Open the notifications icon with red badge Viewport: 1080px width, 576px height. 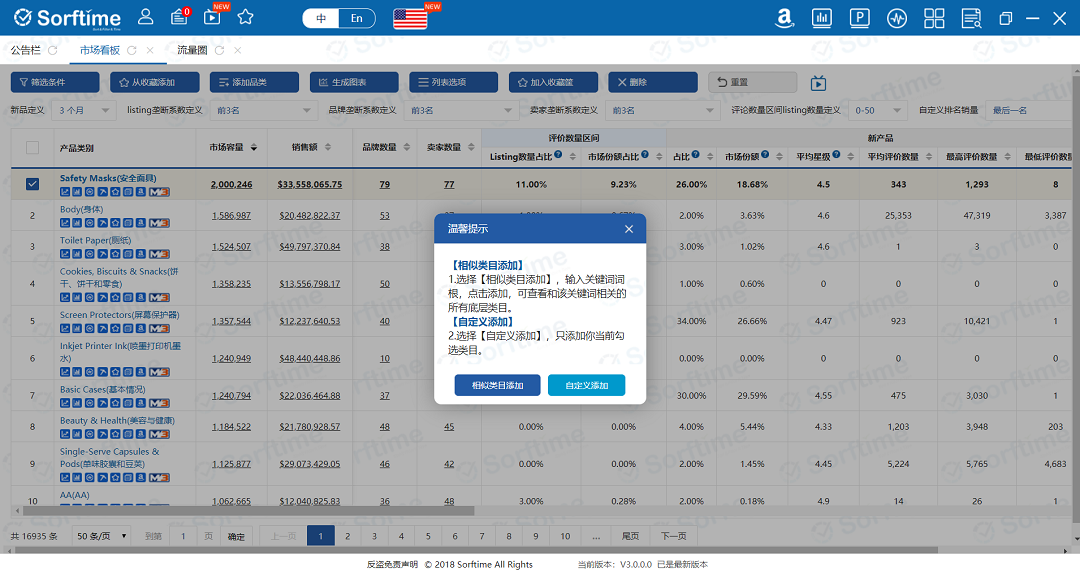tap(180, 17)
